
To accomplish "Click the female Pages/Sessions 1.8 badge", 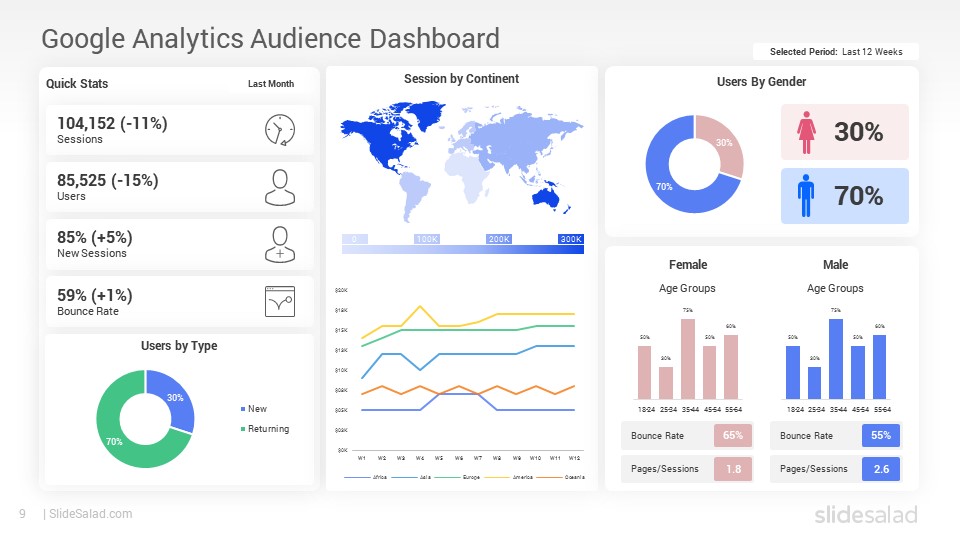I will (x=733, y=469).
